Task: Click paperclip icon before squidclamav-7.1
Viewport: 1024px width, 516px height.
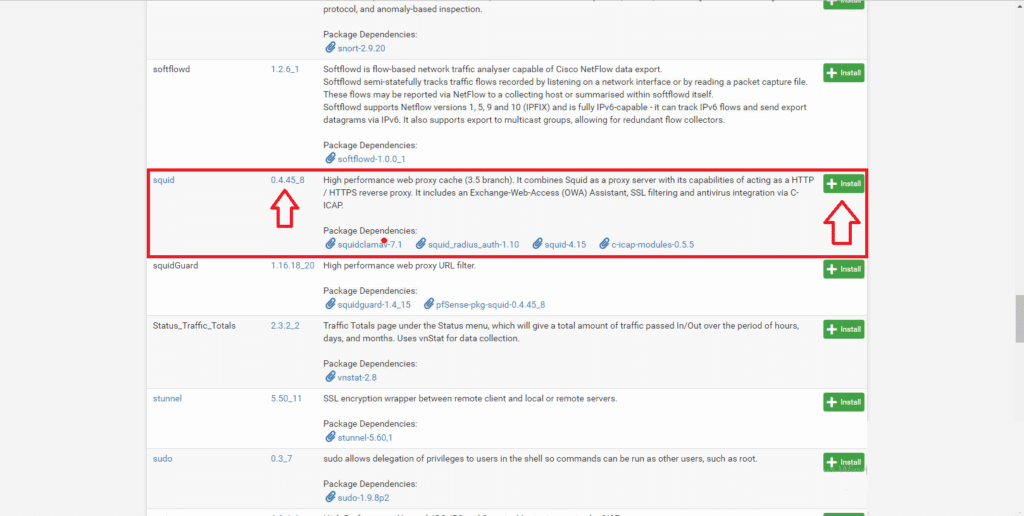Action: coord(330,244)
